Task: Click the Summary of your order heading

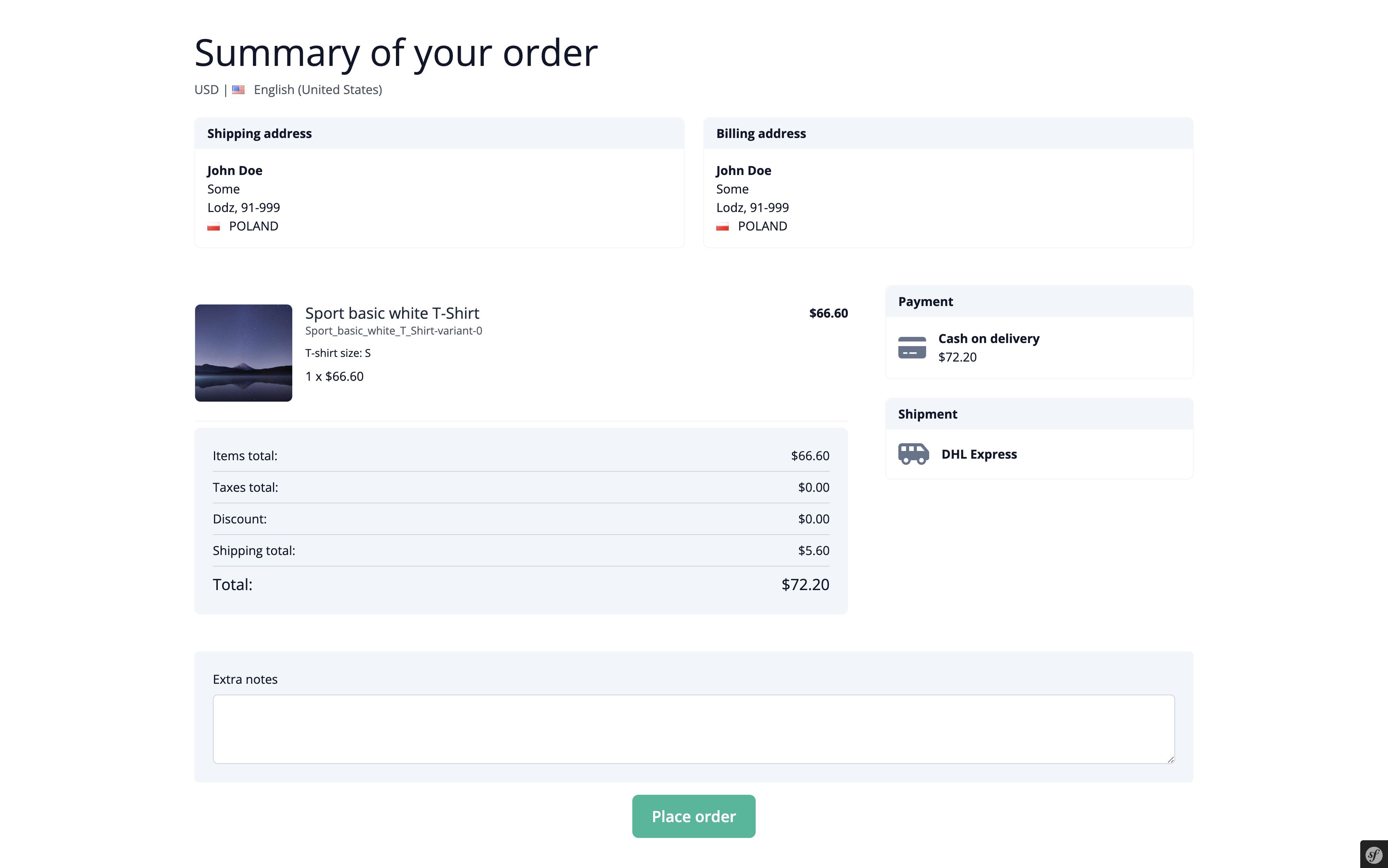Action: [396, 53]
